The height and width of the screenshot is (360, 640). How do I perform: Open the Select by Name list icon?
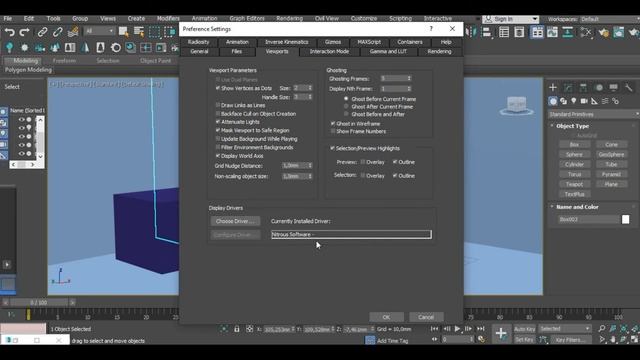pyautogui.click(x=139, y=32)
